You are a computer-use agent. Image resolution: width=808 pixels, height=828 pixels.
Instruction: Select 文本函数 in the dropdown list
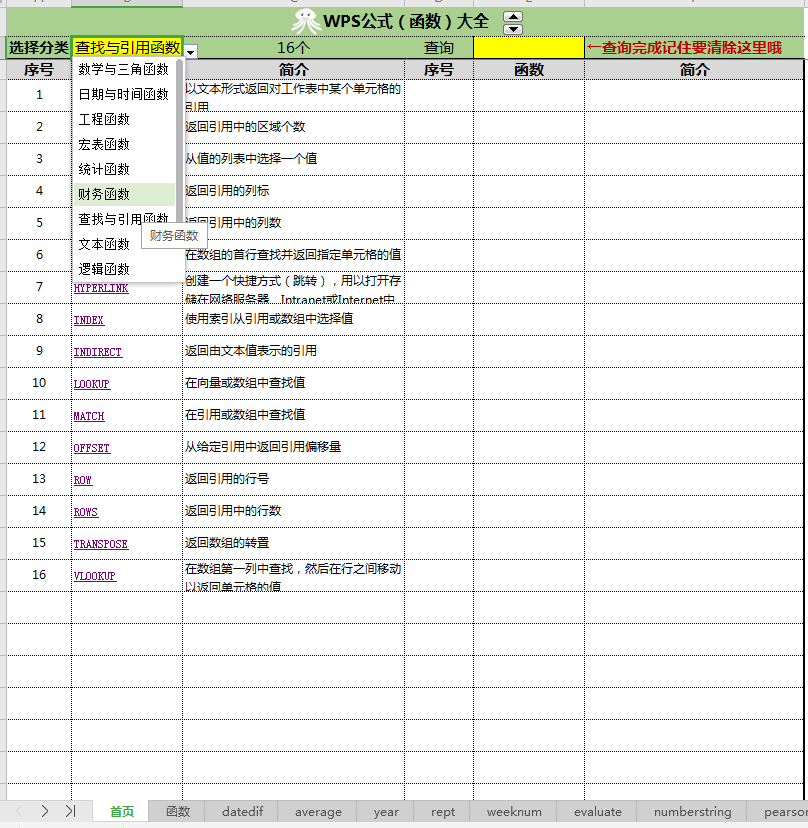pyautogui.click(x=106, y=244)
